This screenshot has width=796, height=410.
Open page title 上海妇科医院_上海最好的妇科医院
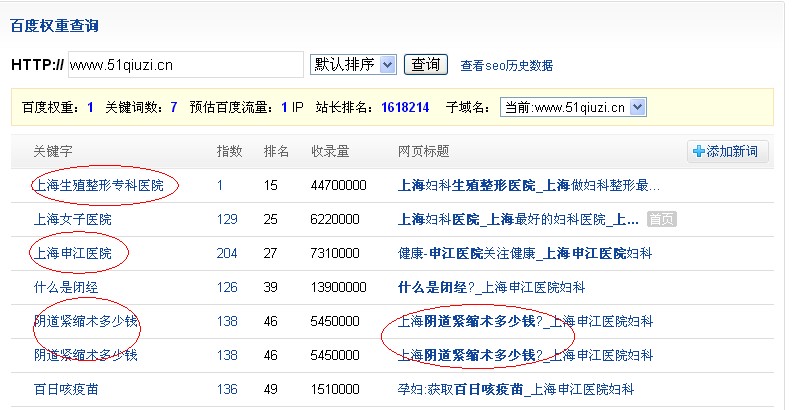pyautogui.click(x=518, y=219)
